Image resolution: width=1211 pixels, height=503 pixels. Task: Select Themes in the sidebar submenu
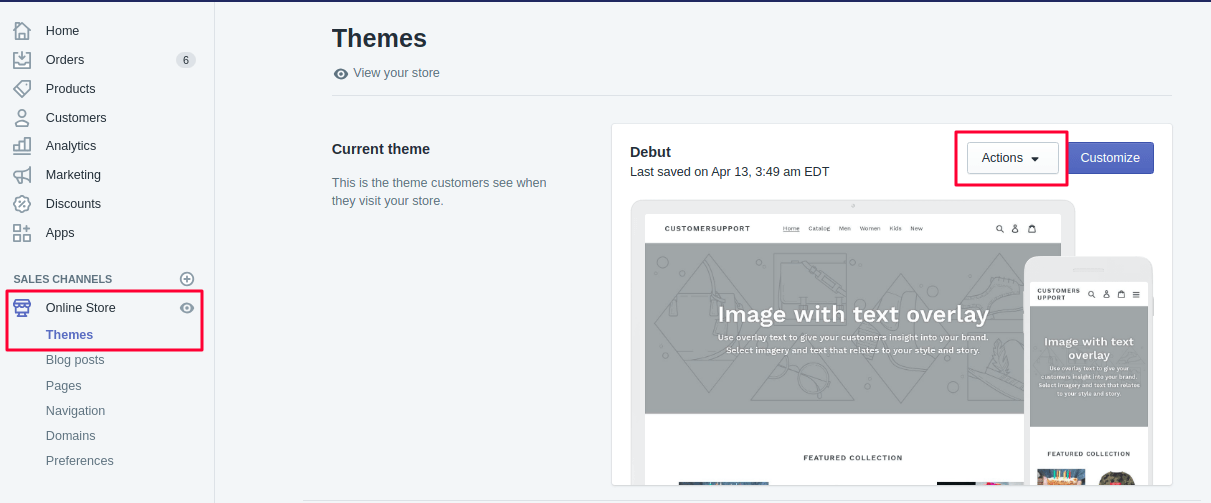coord(69,335)
